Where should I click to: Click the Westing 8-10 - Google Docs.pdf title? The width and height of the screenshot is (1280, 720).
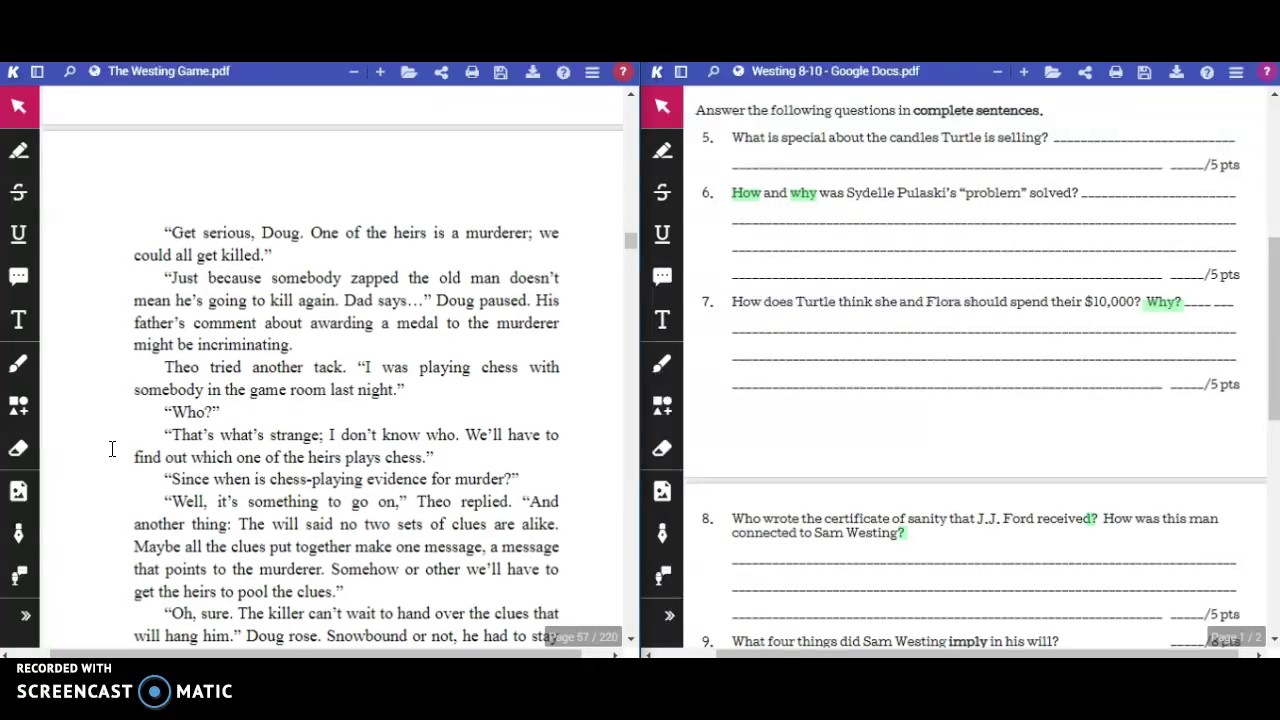[835, 71]
